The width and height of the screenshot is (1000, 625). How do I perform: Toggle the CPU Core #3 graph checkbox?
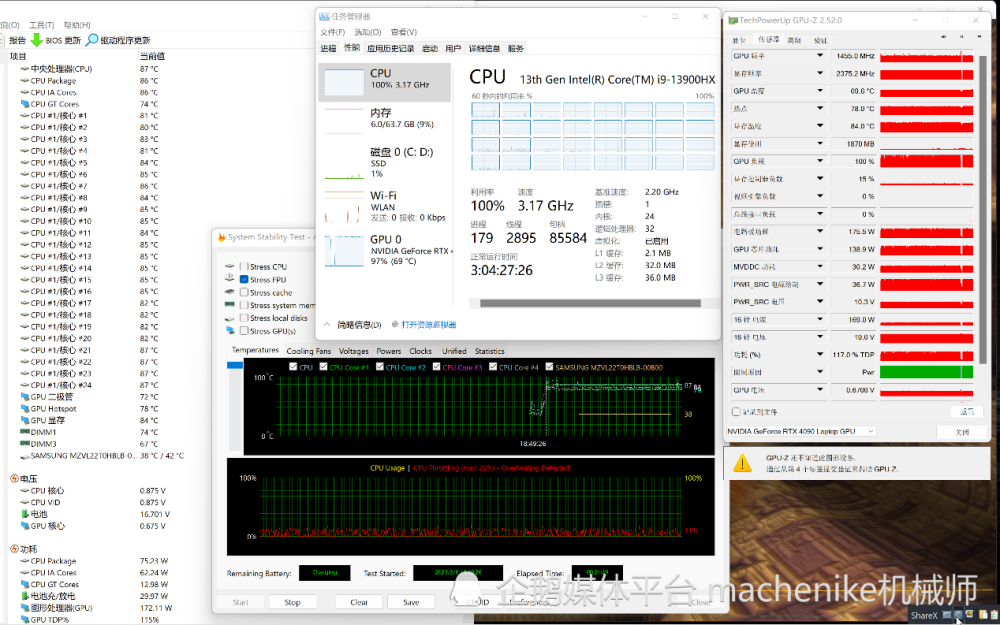(437, 367)
